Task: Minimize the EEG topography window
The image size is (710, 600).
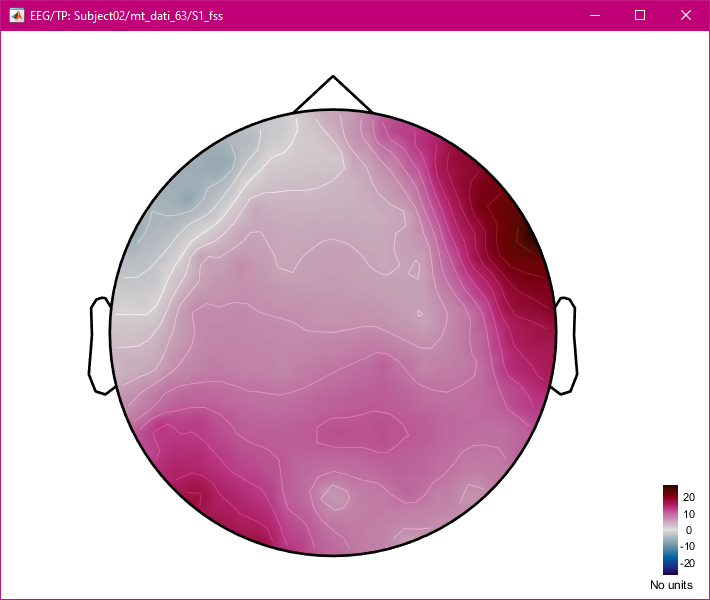Action: tap(595, 15)
